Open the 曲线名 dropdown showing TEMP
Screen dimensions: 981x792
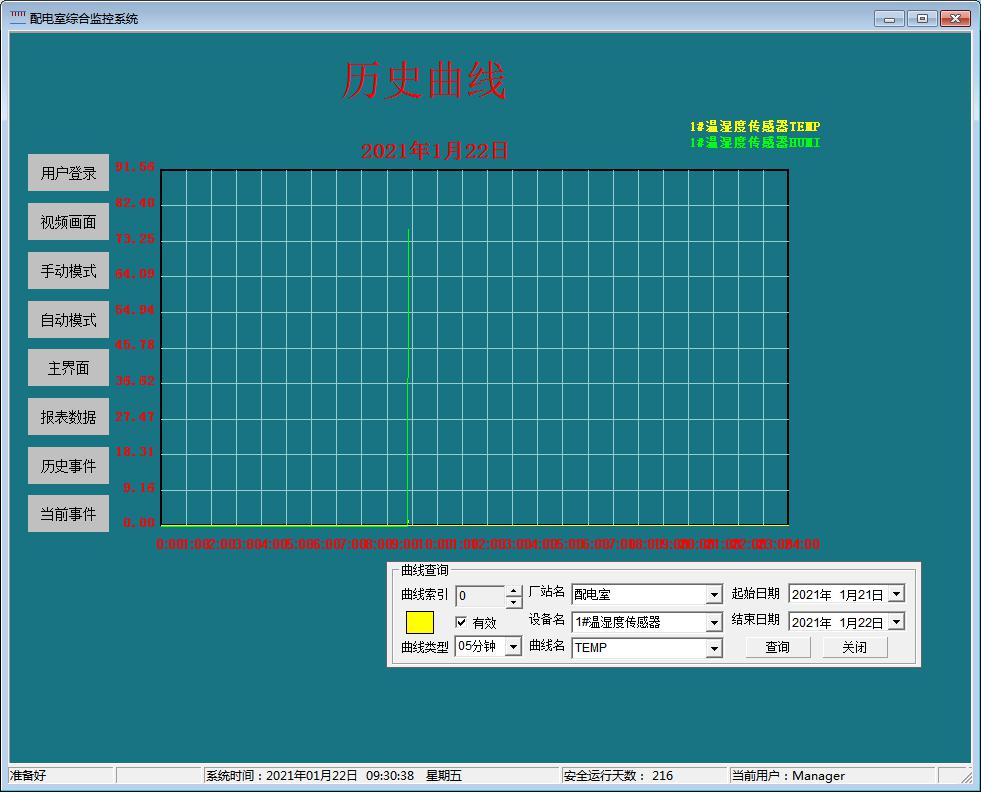click(714, 648)
